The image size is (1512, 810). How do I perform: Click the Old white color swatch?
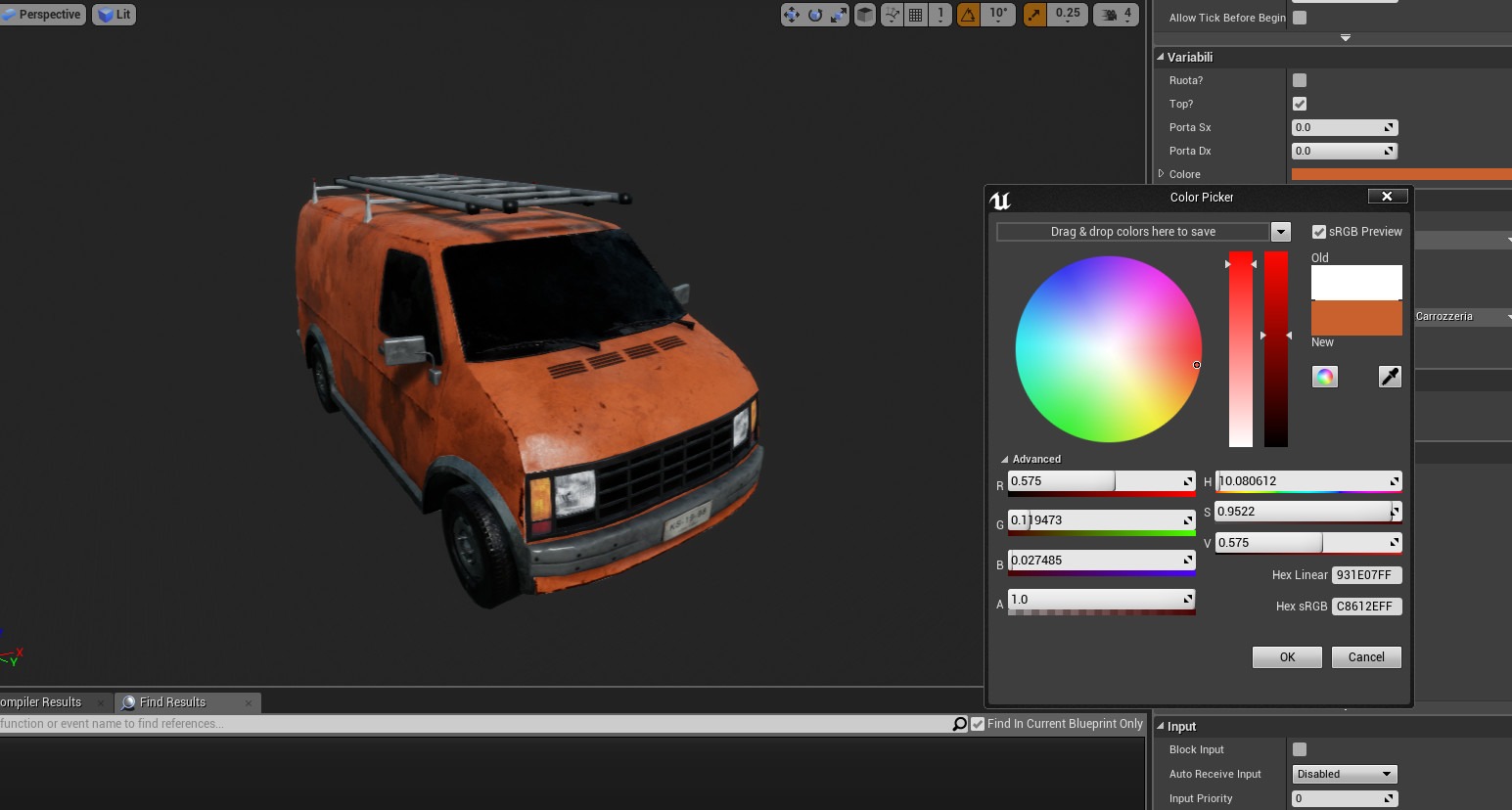click(1356, 283)
